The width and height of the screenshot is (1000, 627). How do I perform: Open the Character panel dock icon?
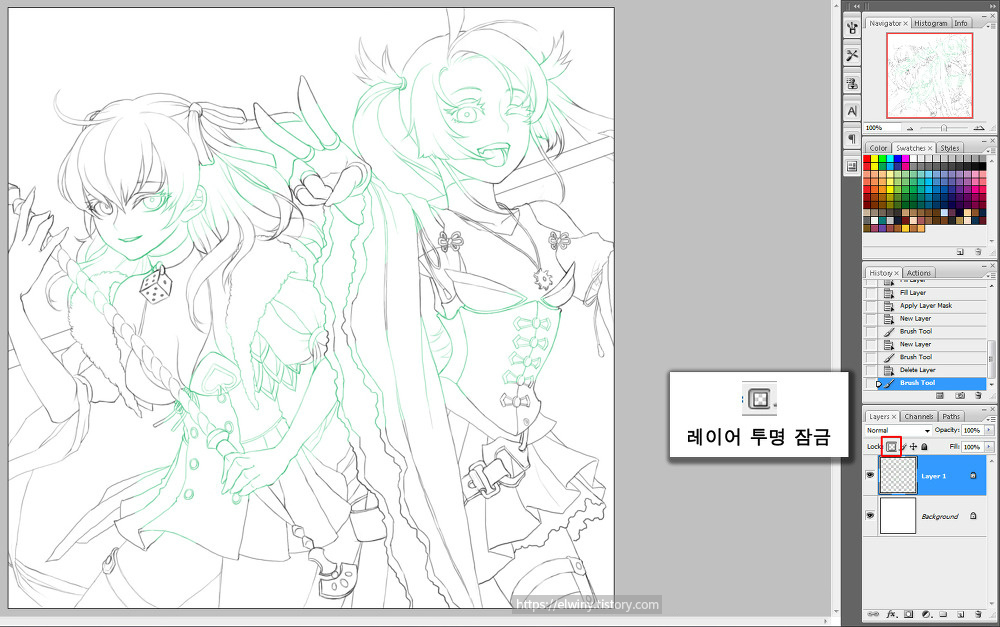(x=852, y=111)
